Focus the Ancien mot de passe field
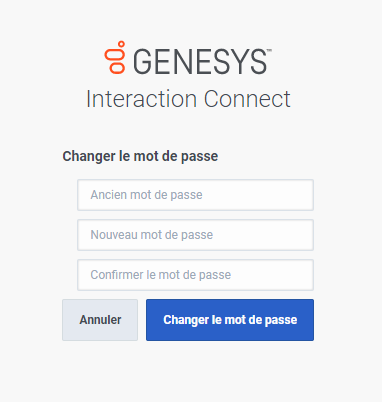382x402 pixels. click(x=195, y=195)
